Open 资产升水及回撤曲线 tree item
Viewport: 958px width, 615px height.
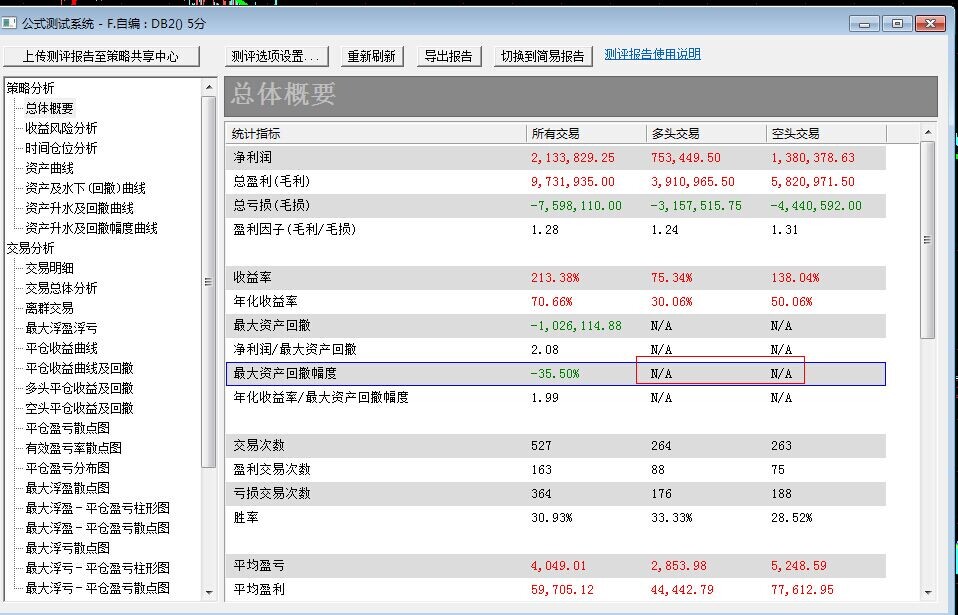coord(79,208)
